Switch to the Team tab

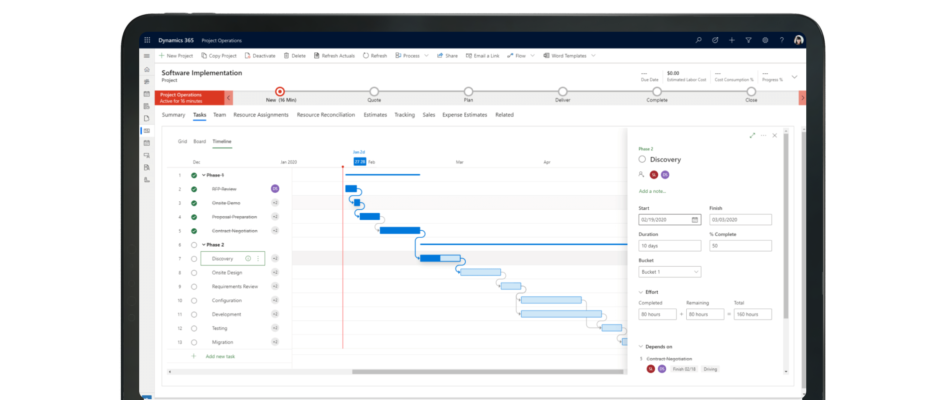[219, 115]
